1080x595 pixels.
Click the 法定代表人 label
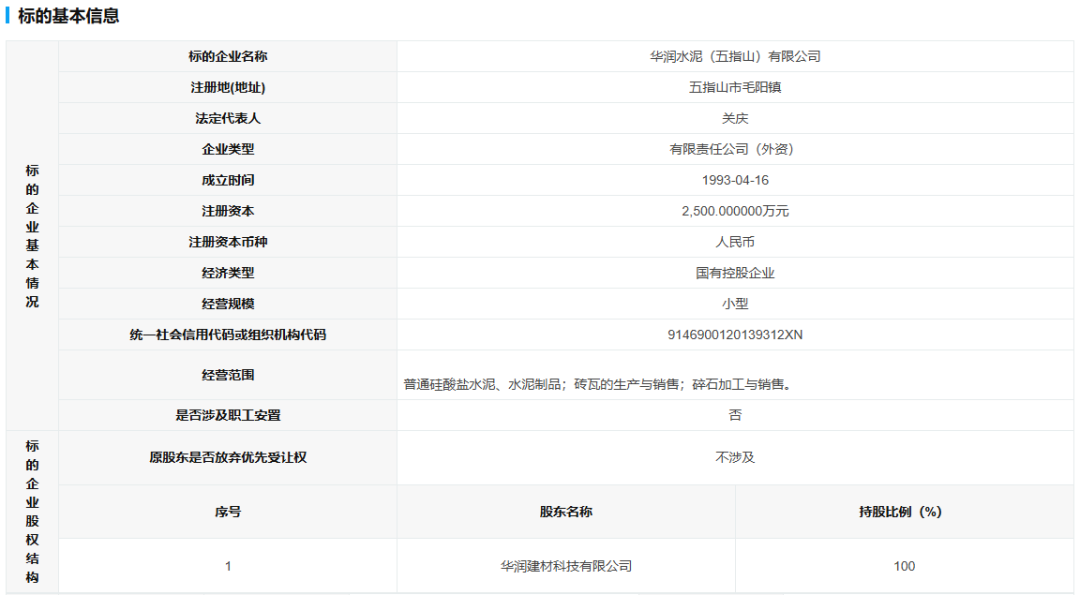click(x=228, y=118)
